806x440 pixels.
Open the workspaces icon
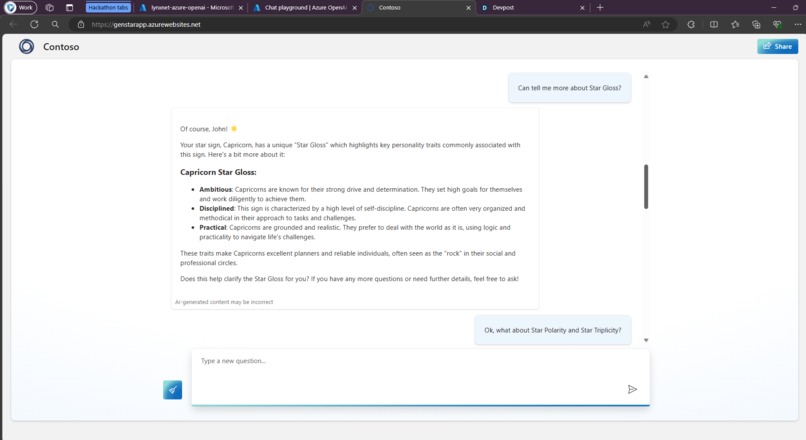tap(49, 8)
